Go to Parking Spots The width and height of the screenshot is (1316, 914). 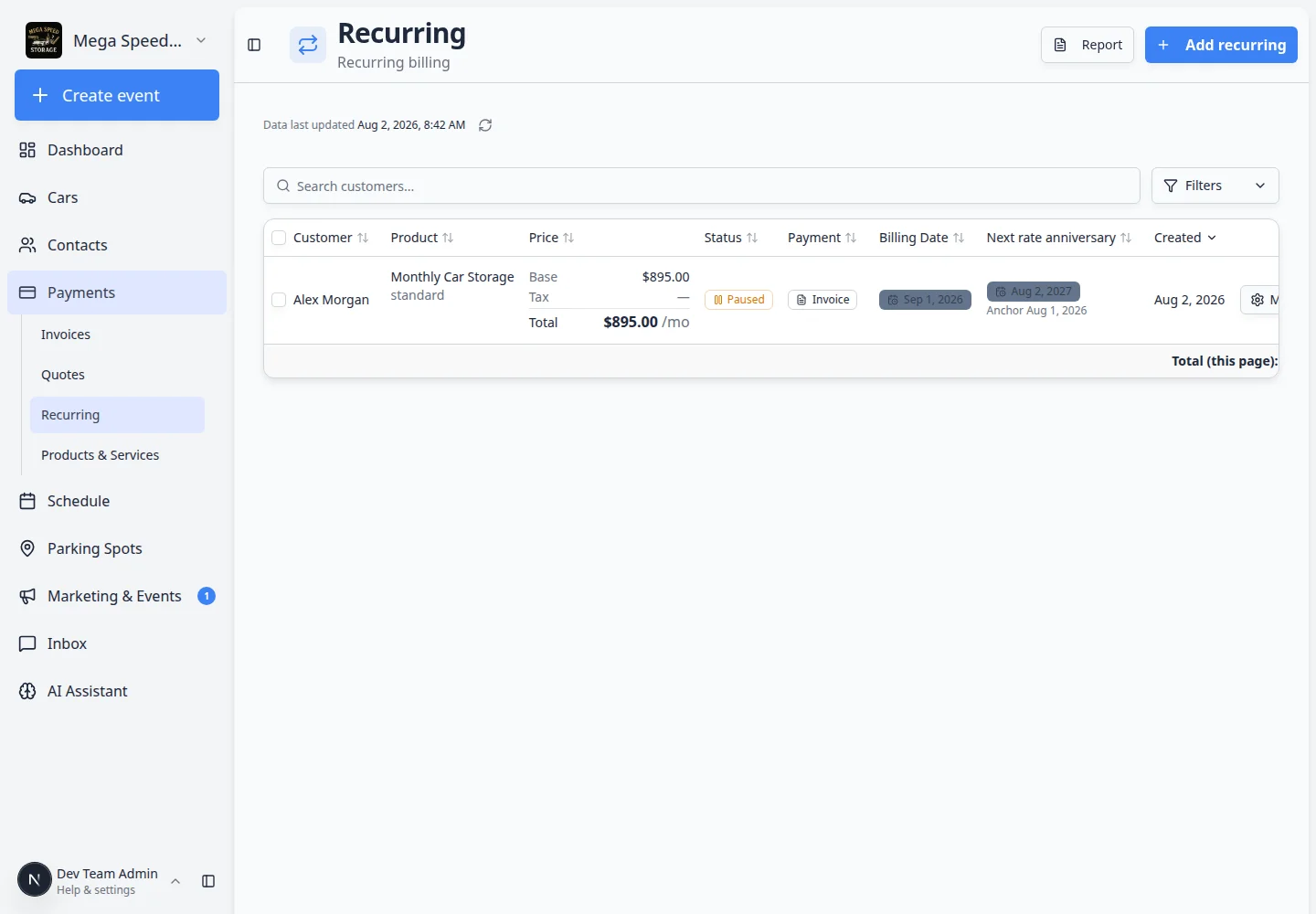(x=117, y=548)
